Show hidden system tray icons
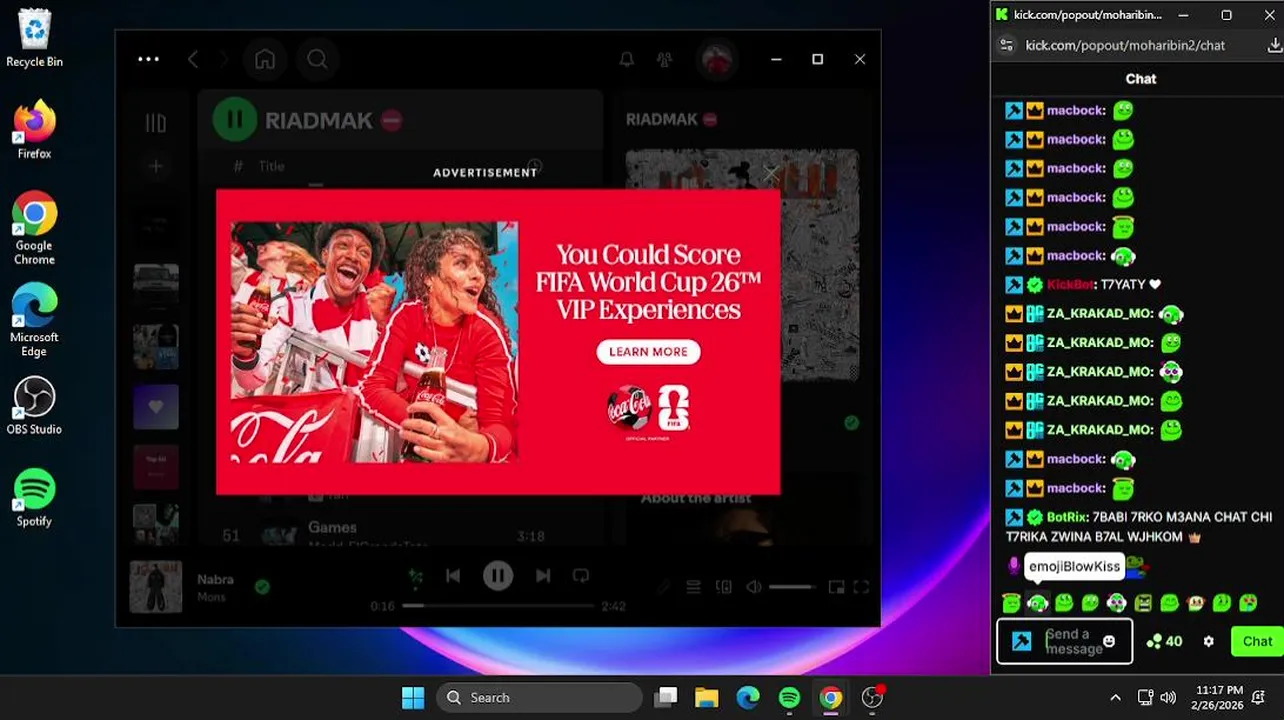 point(1116,698)
